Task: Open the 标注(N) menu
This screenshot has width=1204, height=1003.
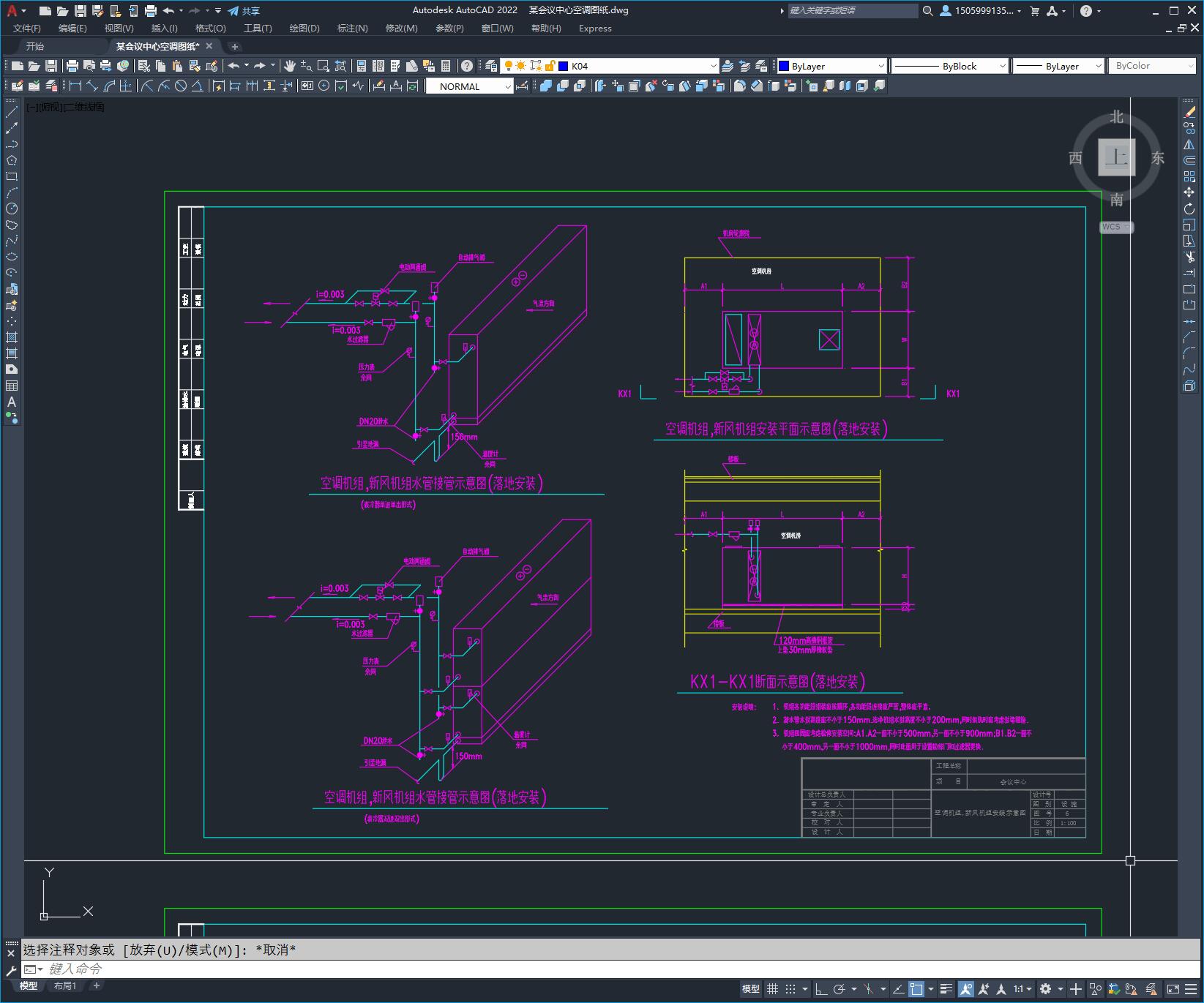Action: tap(352, 29)
